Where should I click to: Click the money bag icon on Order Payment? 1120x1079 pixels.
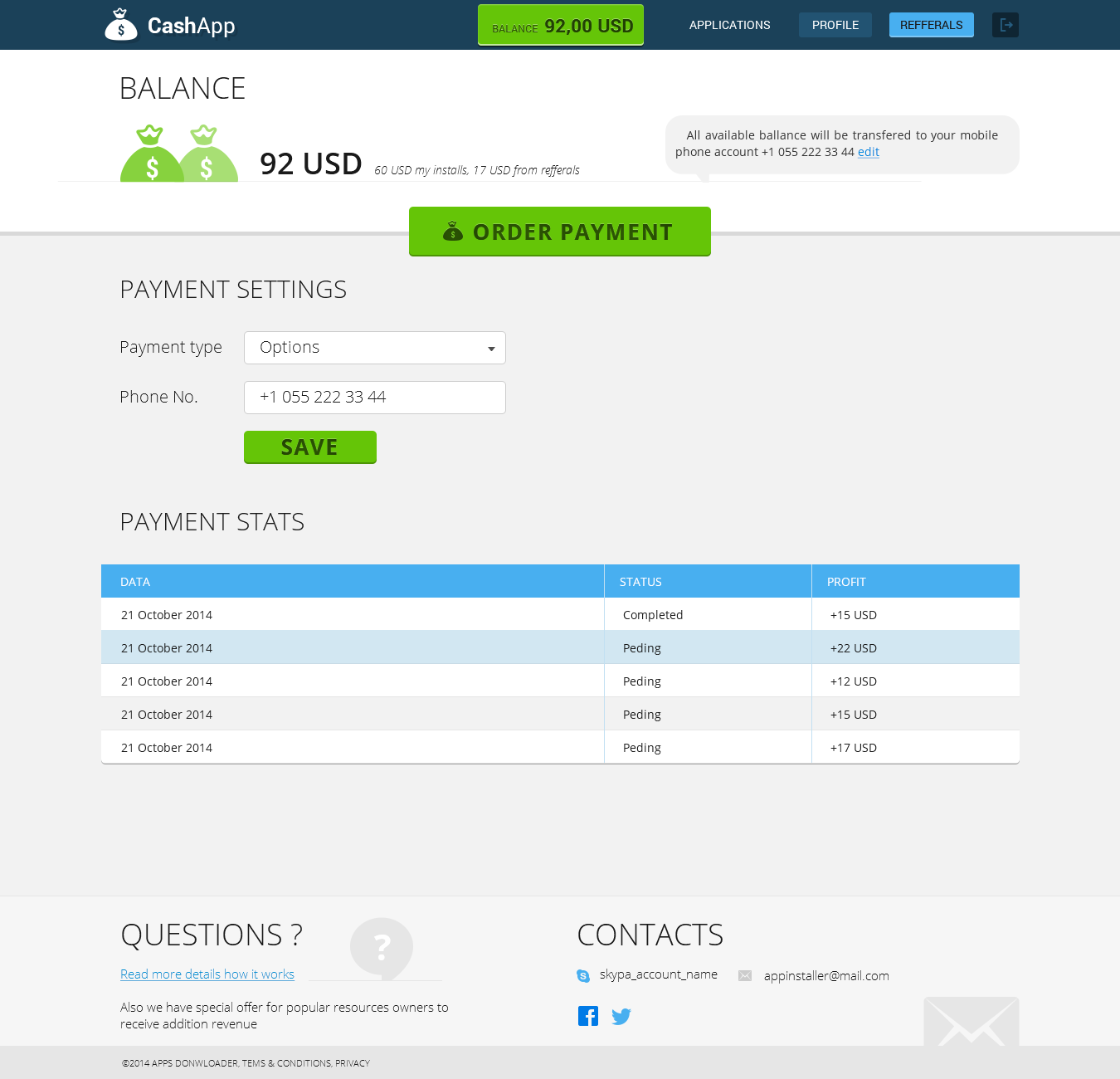click(452, 232)
